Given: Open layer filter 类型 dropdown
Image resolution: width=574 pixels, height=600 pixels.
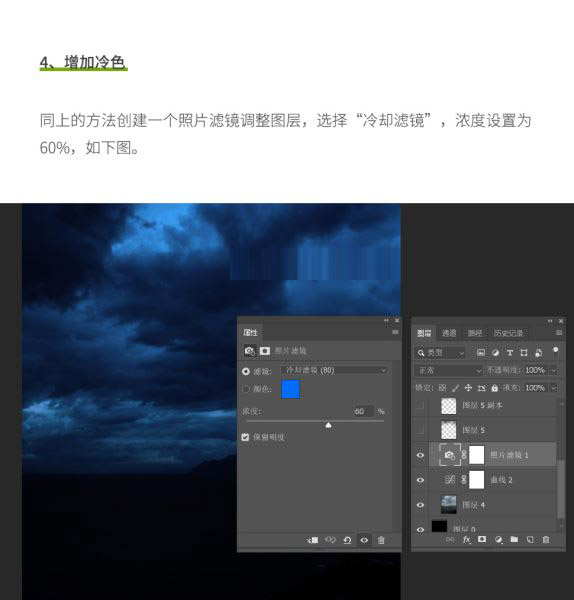Looking at the screenshot, I should (x=440, y=353).
